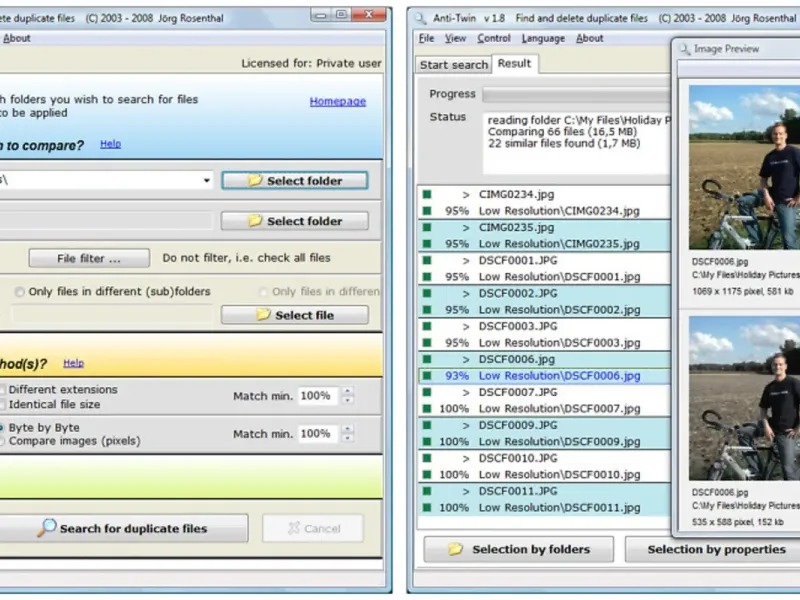800x600 pixels.
Task: Click the Anti-Twin magnifier icon in title bar
Action: (421, 18)
